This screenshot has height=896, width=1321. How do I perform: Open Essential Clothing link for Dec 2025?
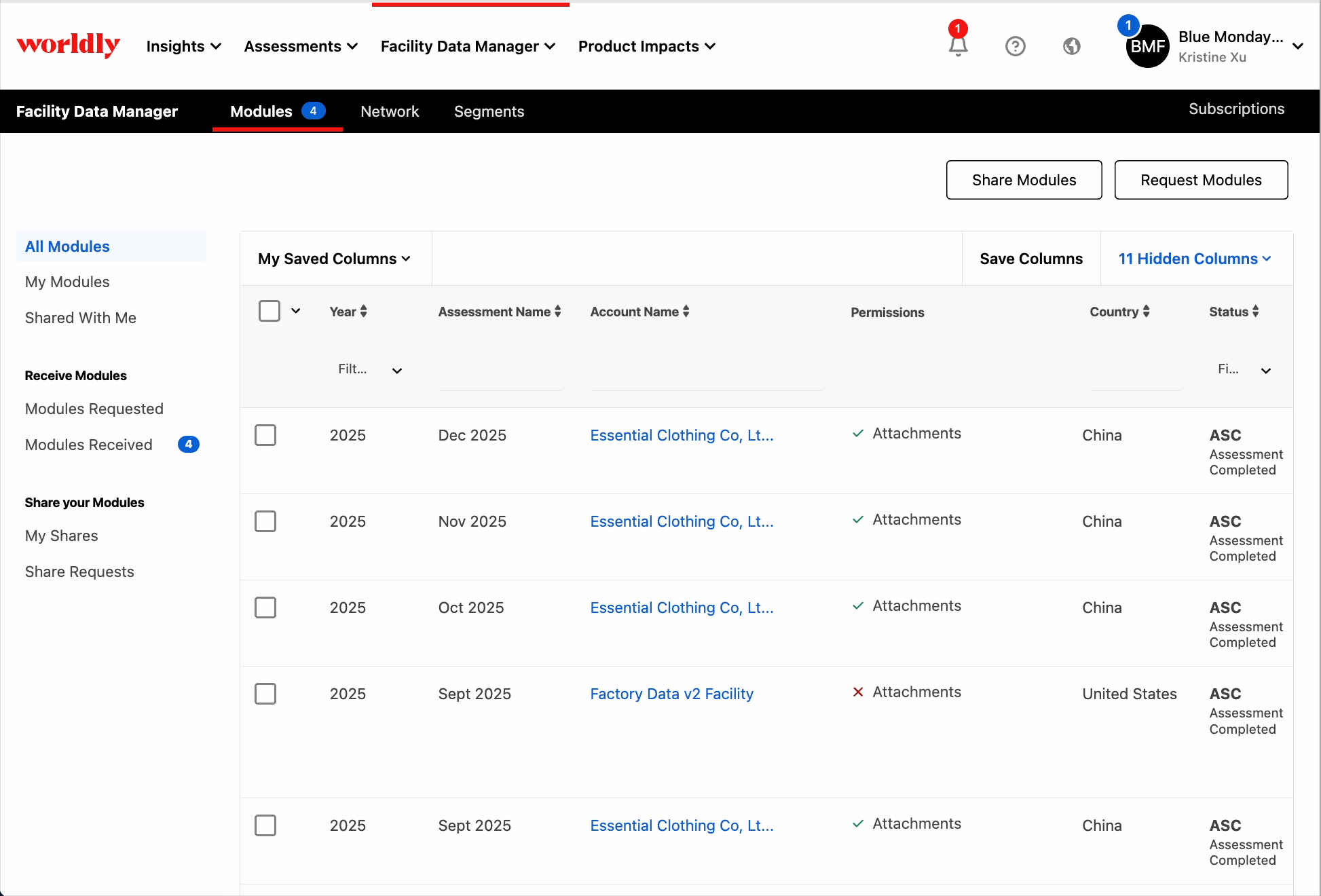pyautogui.click(x=682, y=435)
